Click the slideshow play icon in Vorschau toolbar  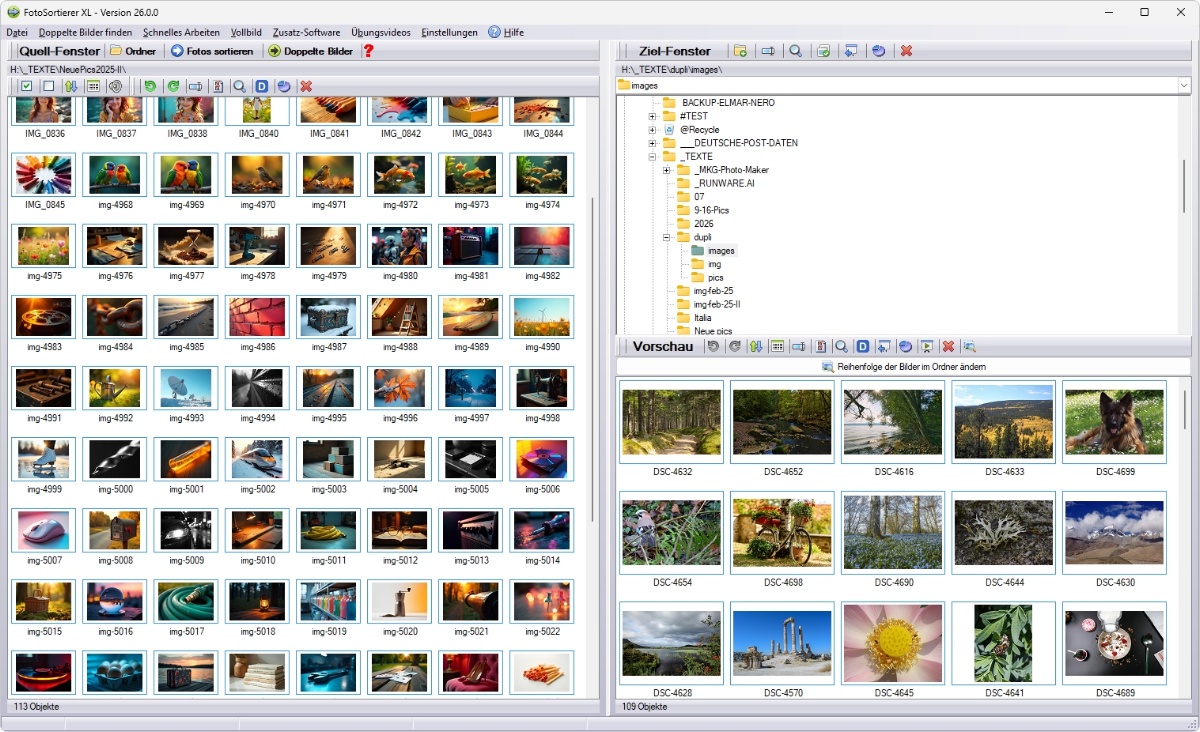pos(927,347)
